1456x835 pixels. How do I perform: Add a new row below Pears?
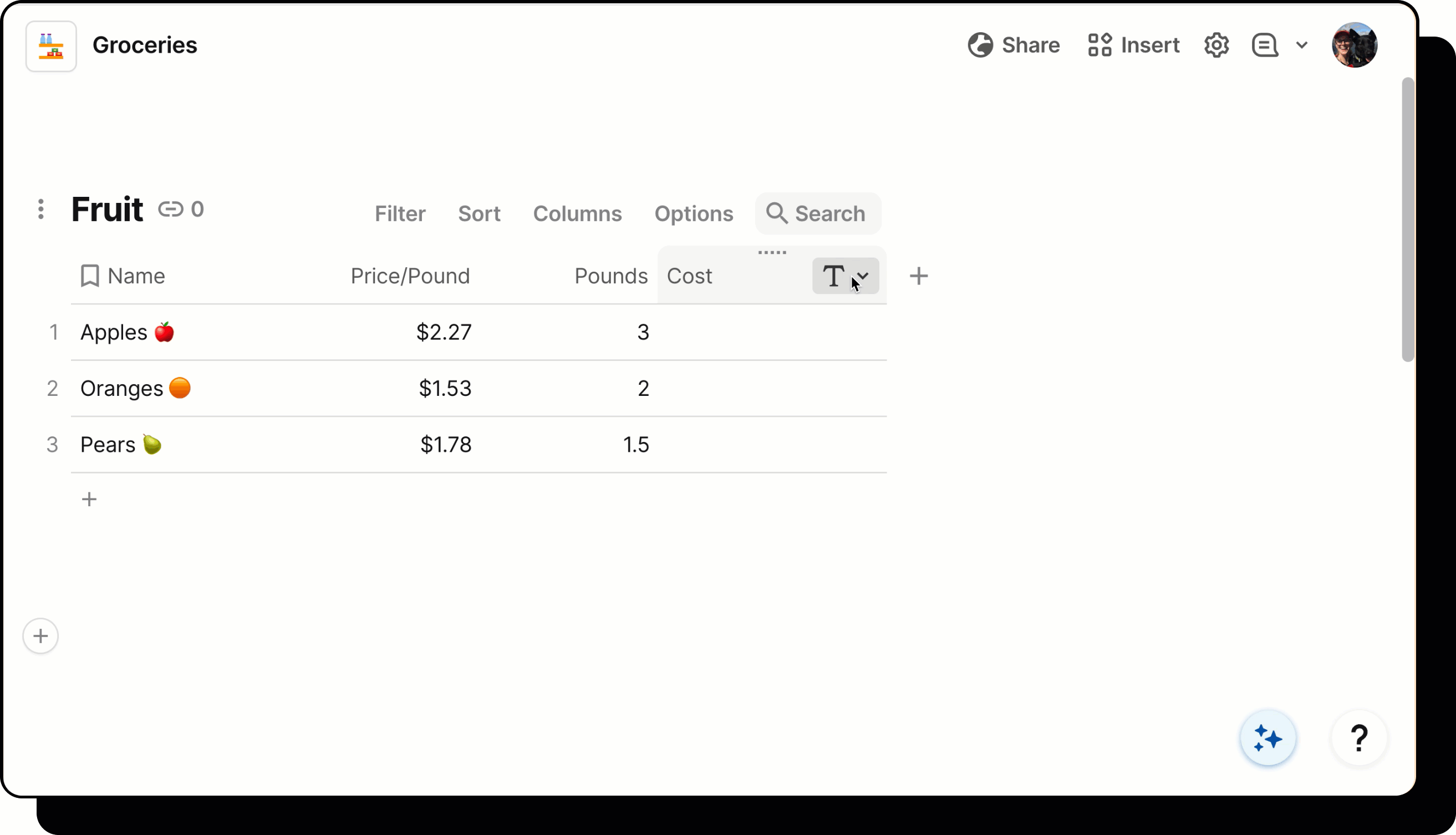point(89,499)
